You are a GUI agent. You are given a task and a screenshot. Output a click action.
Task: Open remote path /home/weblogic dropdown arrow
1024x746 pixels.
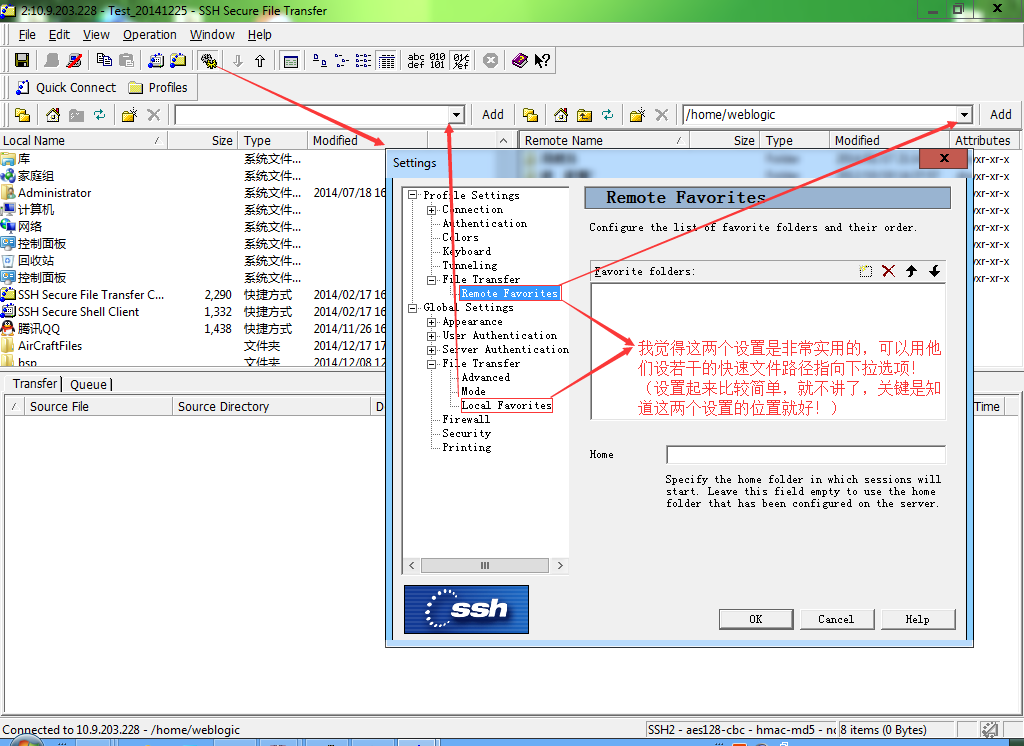pos(965,115)
